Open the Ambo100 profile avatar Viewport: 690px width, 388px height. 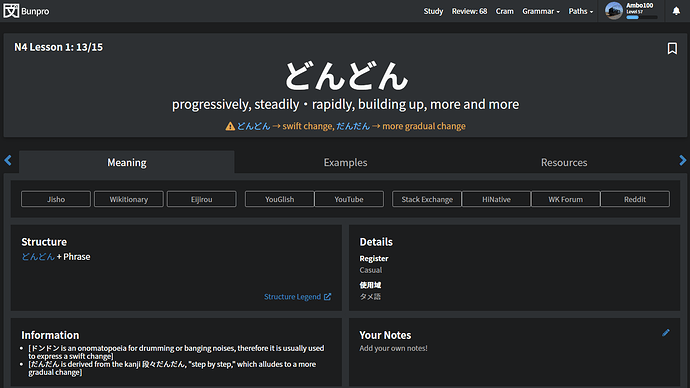613,11
